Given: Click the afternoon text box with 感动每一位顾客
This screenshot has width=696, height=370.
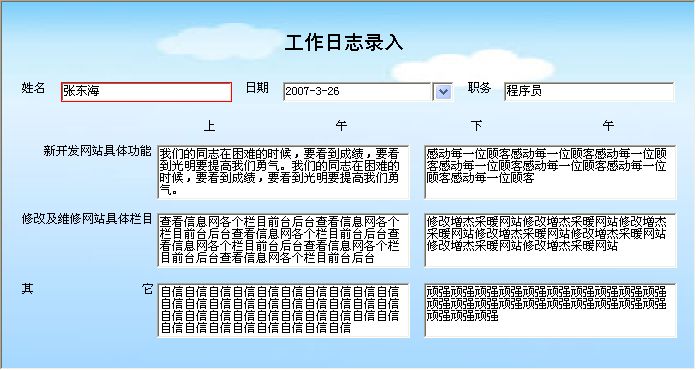Looking at the screenshot, I should coord(550,172).
